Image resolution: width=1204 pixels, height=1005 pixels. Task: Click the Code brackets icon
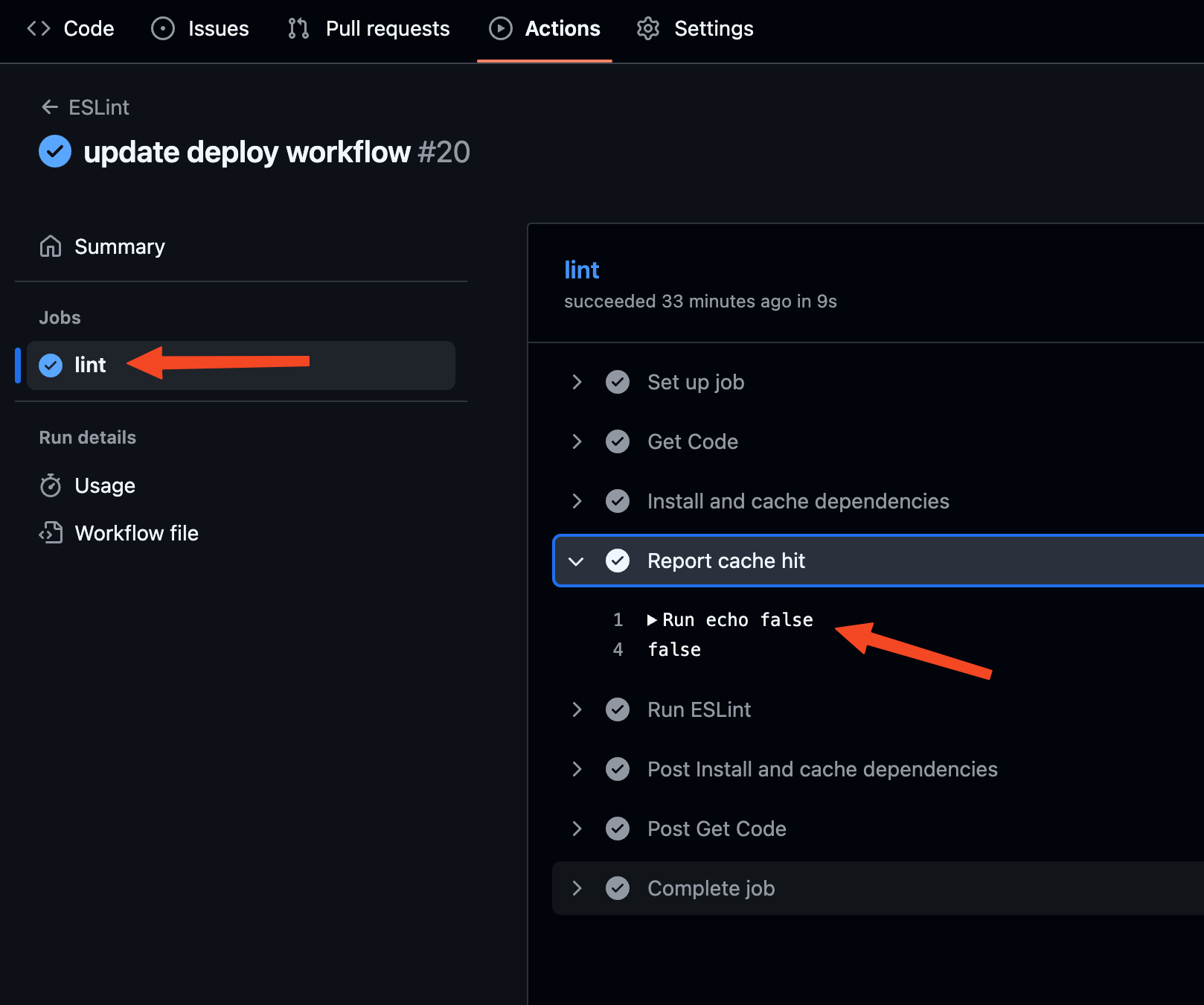tap(39, 28)
